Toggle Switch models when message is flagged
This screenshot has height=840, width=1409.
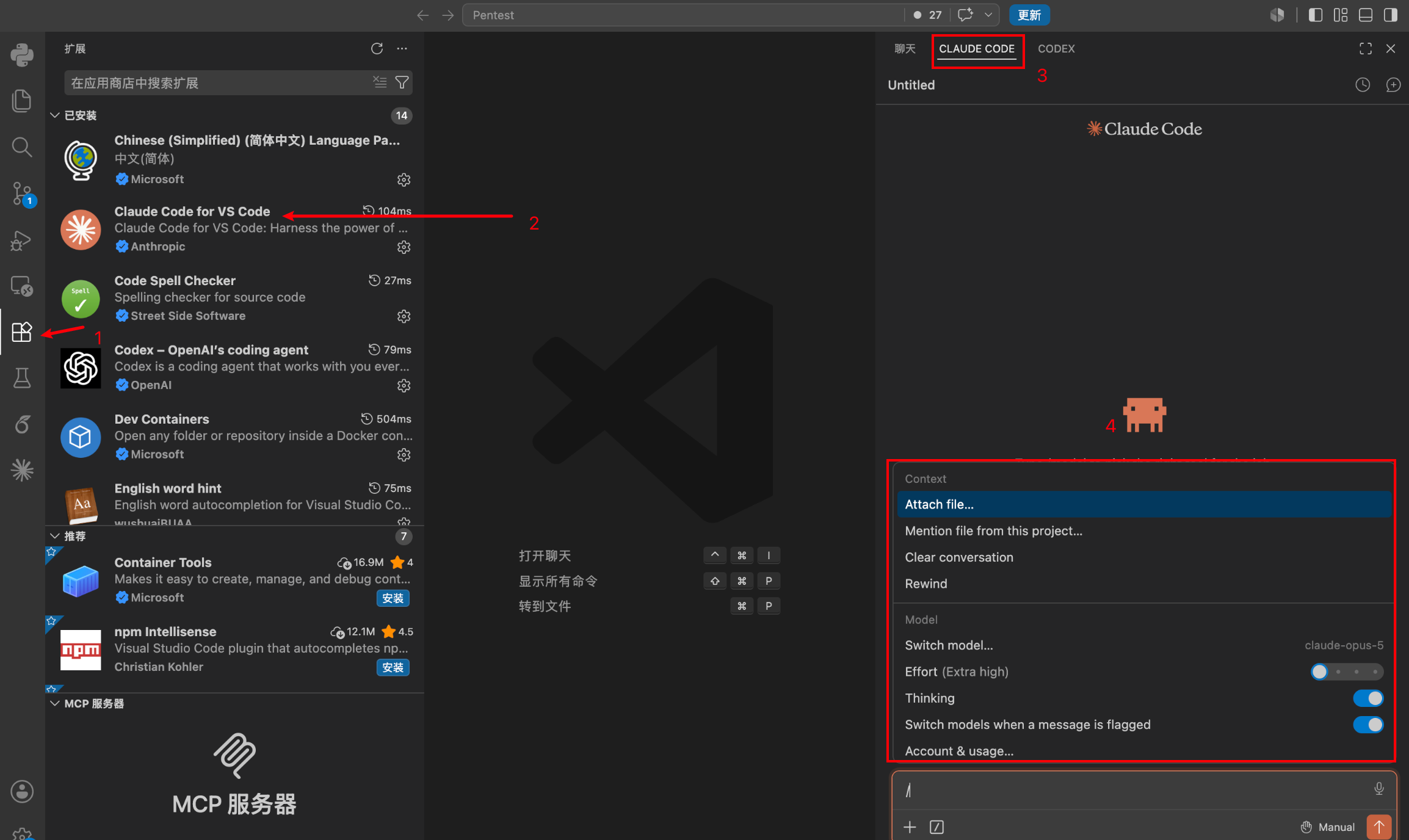click(1368, 725)
